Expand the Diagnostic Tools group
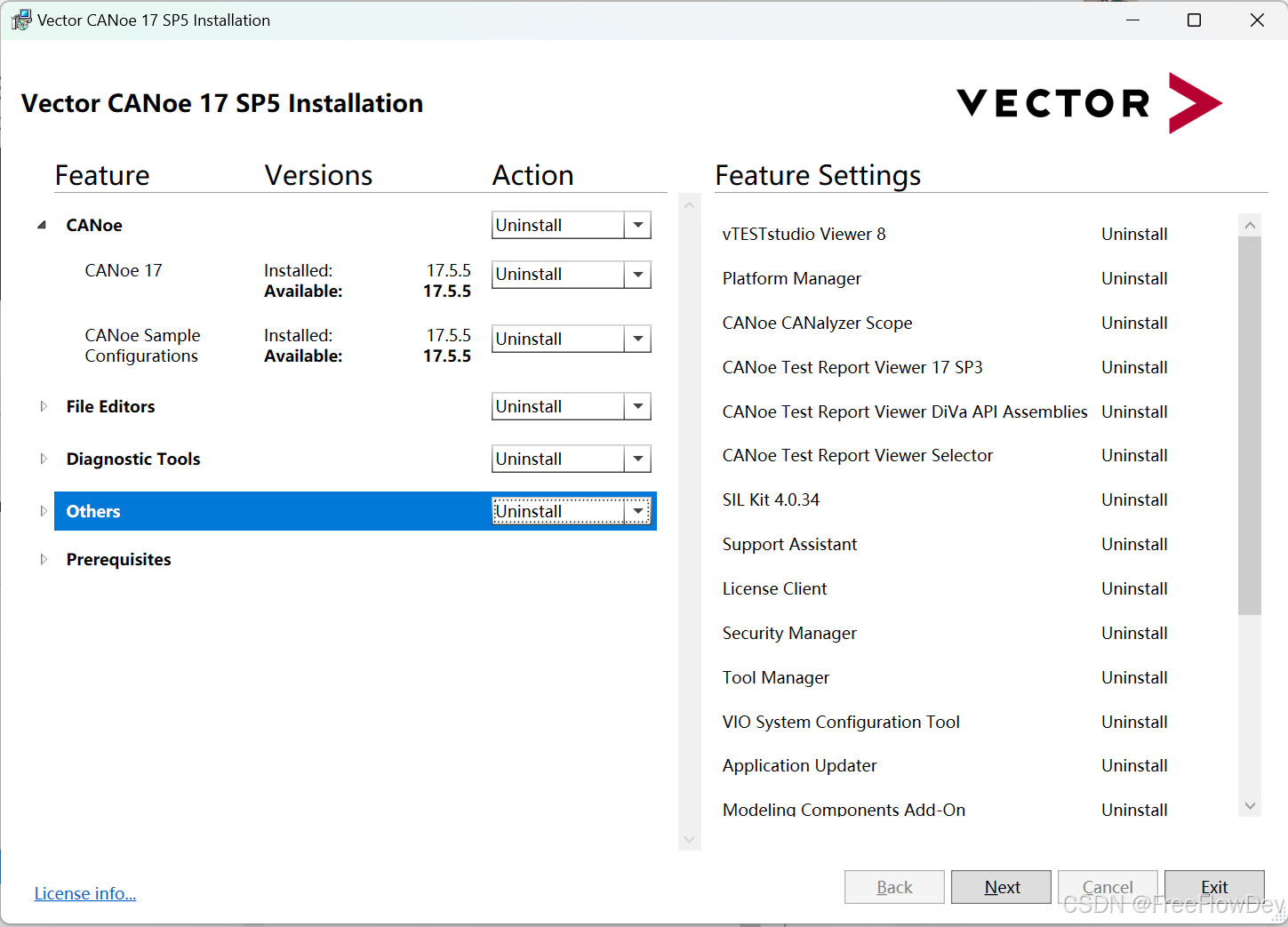 coord(43,459)
